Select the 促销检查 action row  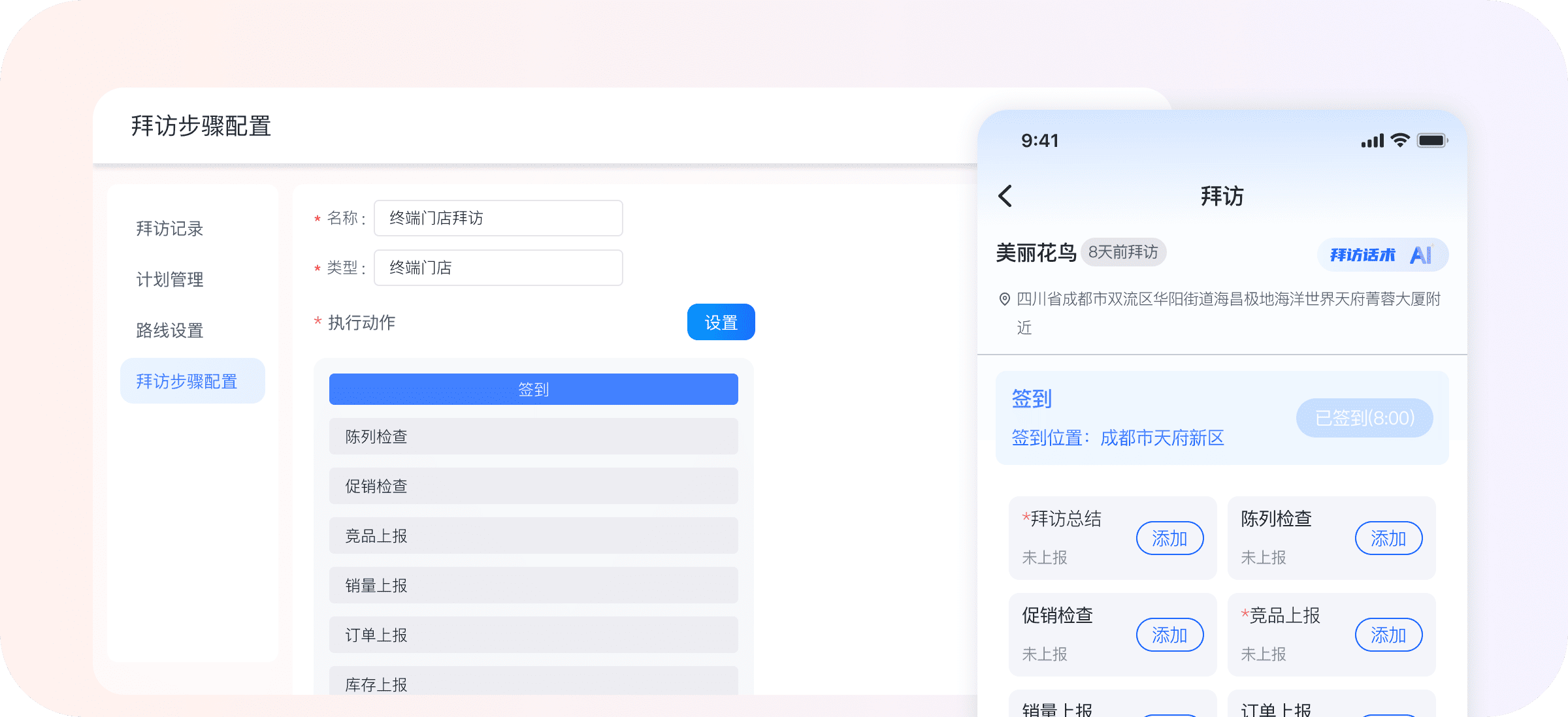(x=533, y=486)
